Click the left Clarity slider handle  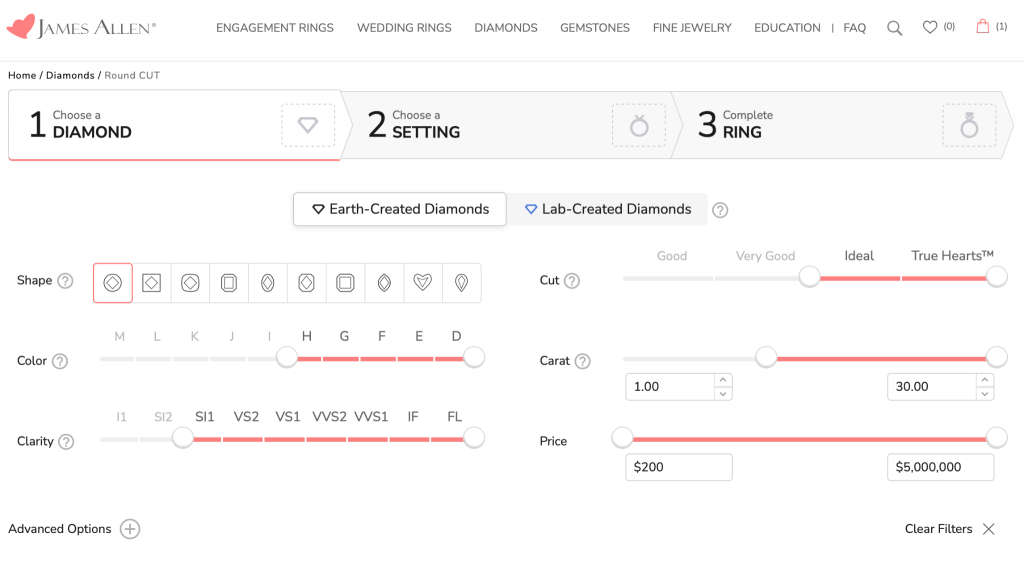pyautogui.click(x=183, y=437)
